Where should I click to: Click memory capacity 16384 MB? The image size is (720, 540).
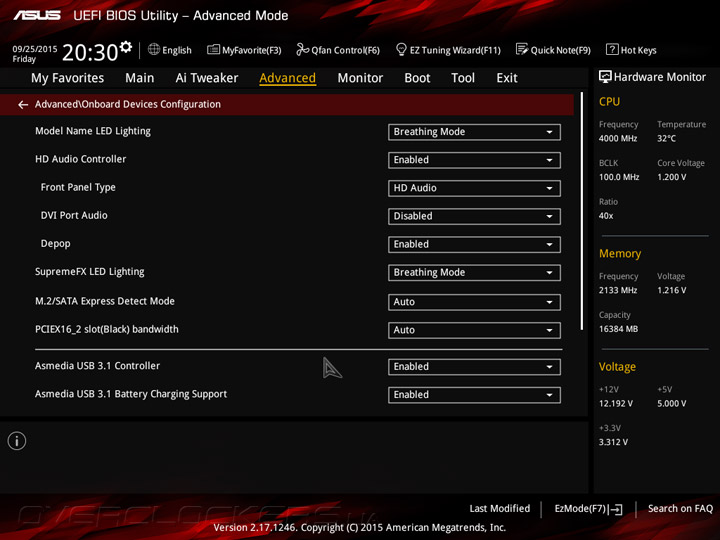tap(619, 329)
